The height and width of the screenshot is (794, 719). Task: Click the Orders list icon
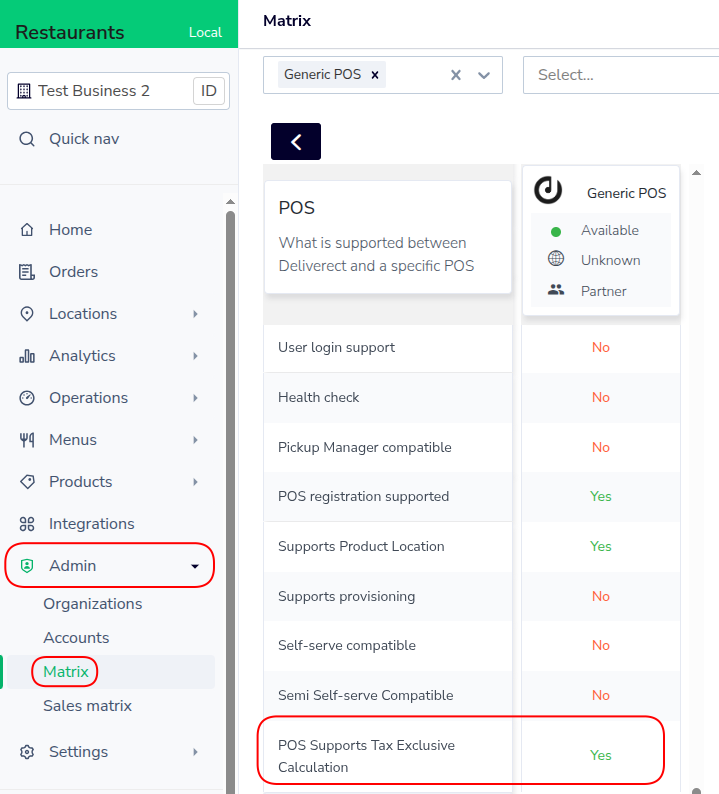(x=27, y=272)
